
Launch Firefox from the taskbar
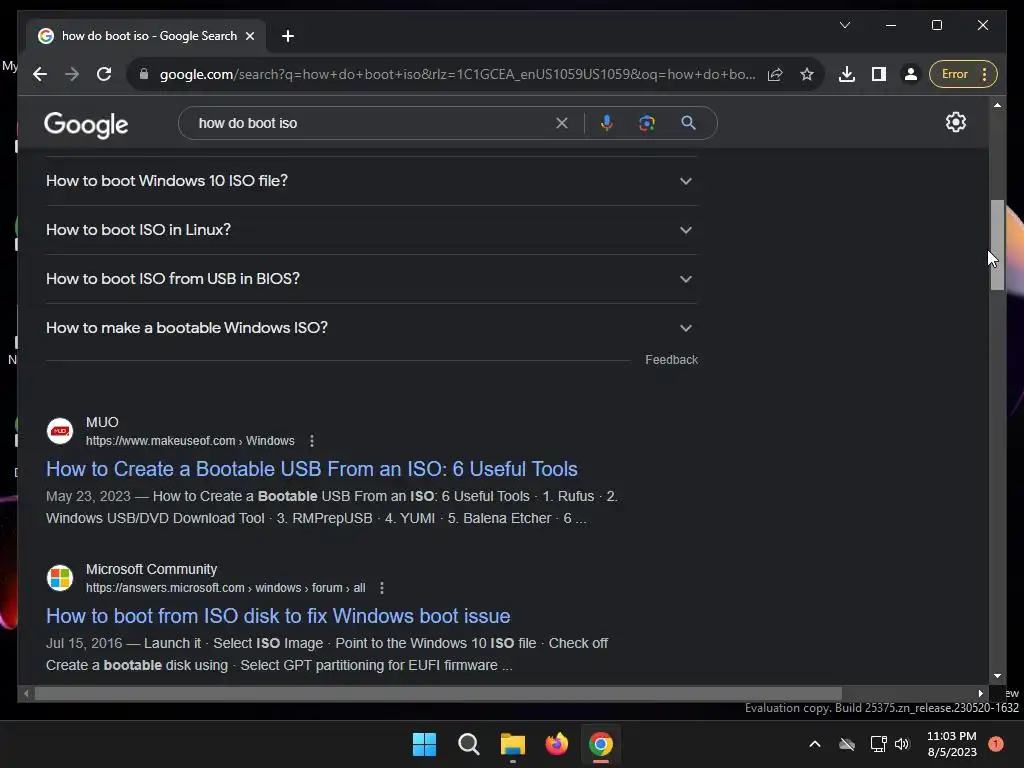(x=556, y=744)
